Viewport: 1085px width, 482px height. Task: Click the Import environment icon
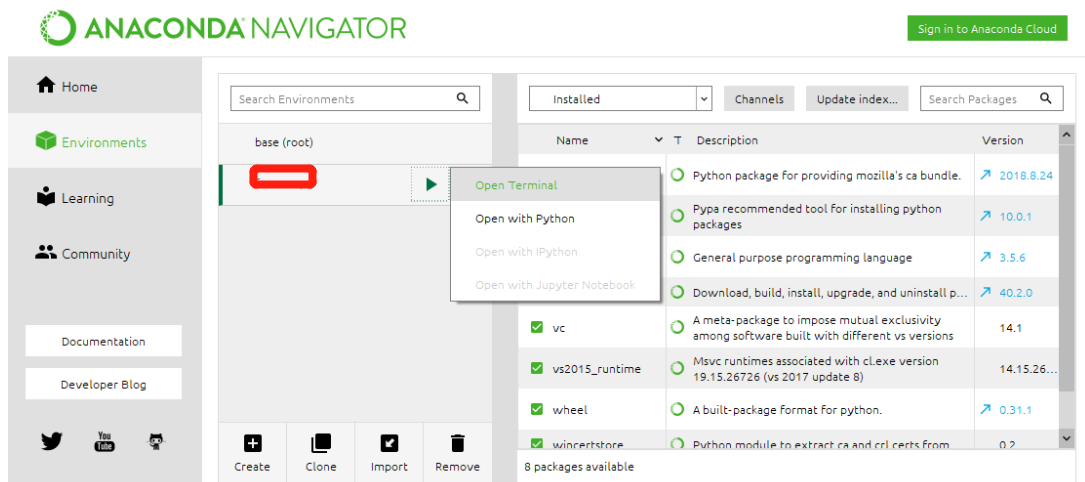point(389,443)
